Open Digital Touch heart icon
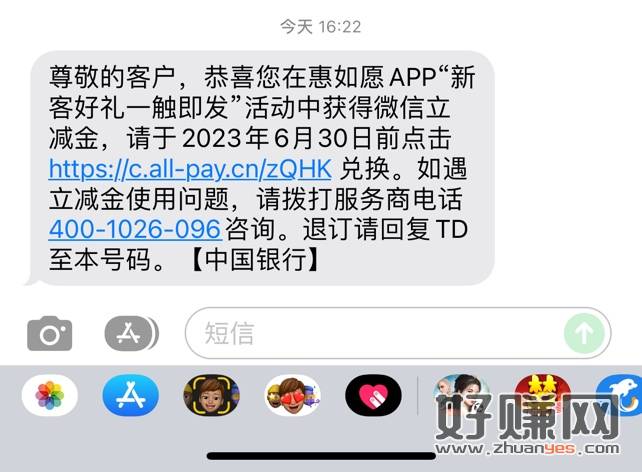The width and height of the screenshot is (642, 472). click(x=373, y=395)
